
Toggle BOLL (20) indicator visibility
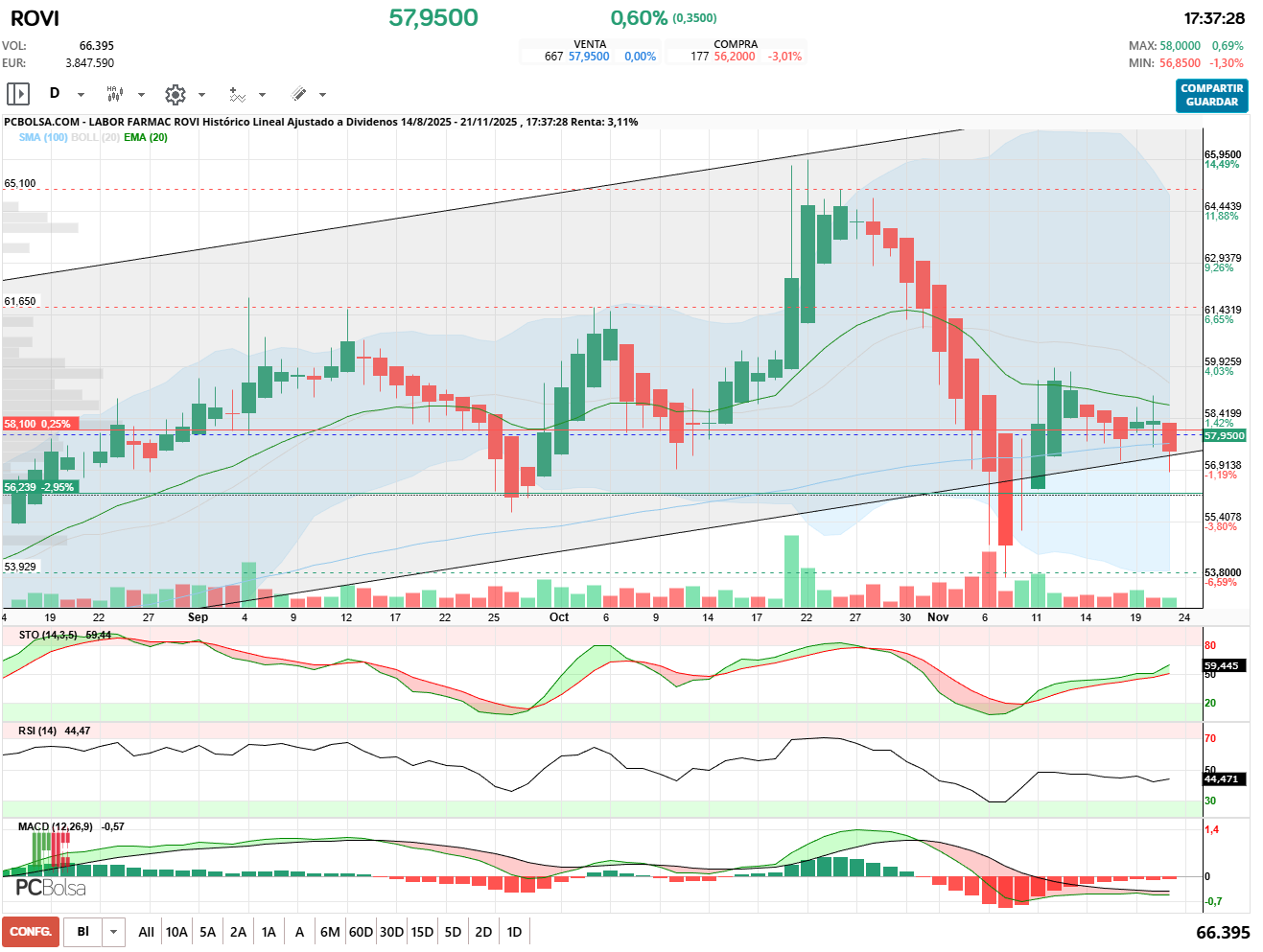[95, 137]
